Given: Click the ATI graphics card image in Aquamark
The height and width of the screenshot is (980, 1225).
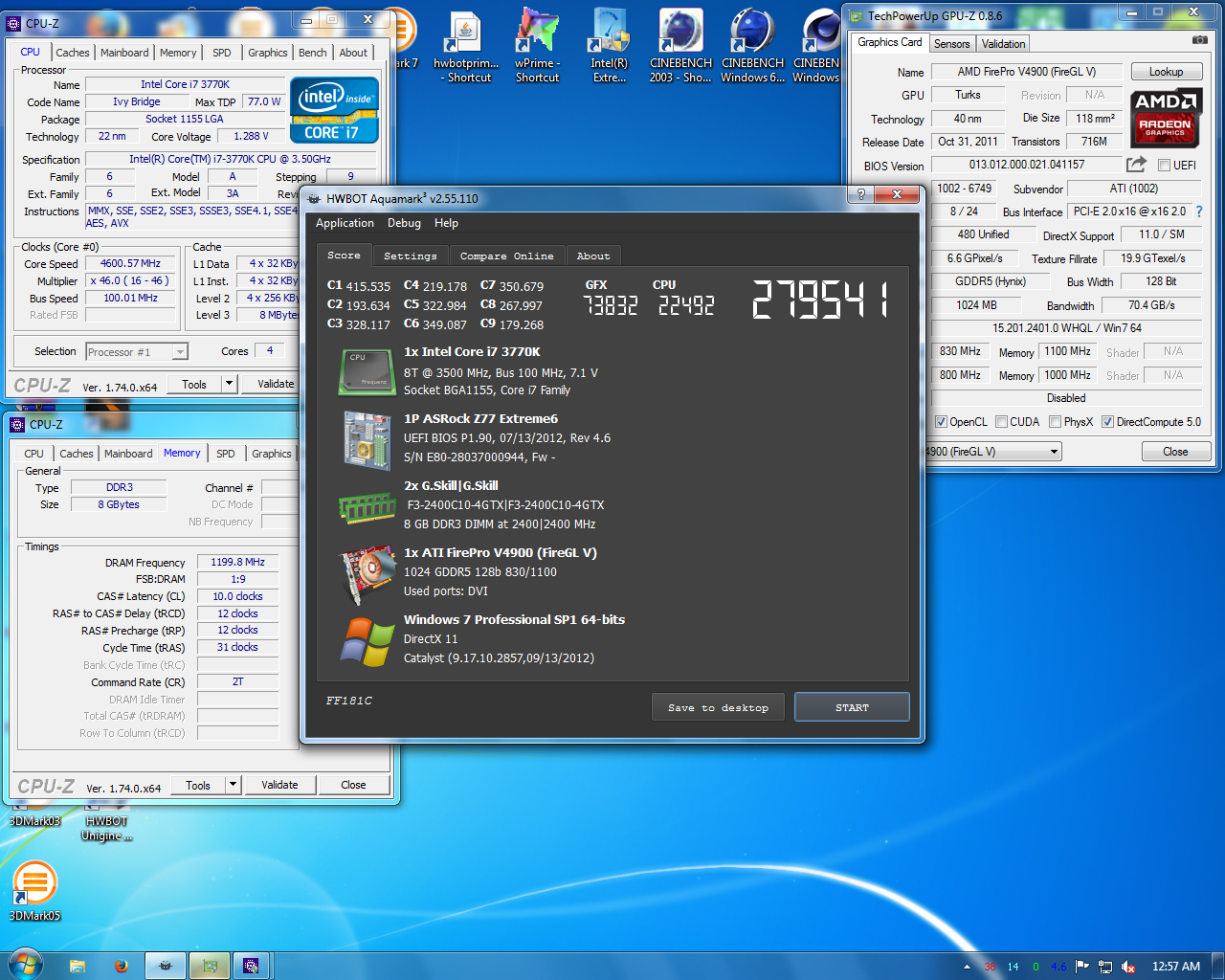Looking at the screenshot, I should [369, 574].
